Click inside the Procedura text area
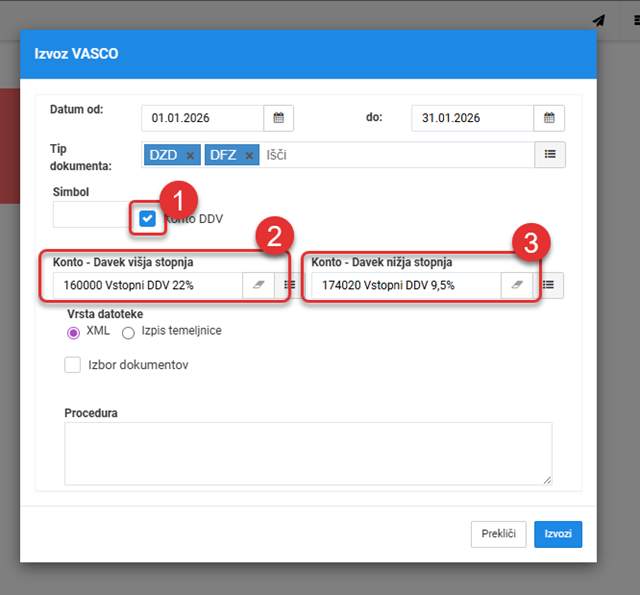Image resolution: width=640 pixels, height=595 pixels. pos(308,453)
